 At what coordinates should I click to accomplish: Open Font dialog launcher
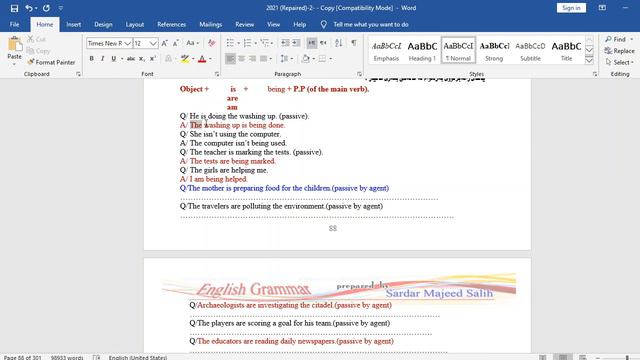coord(217,74)
